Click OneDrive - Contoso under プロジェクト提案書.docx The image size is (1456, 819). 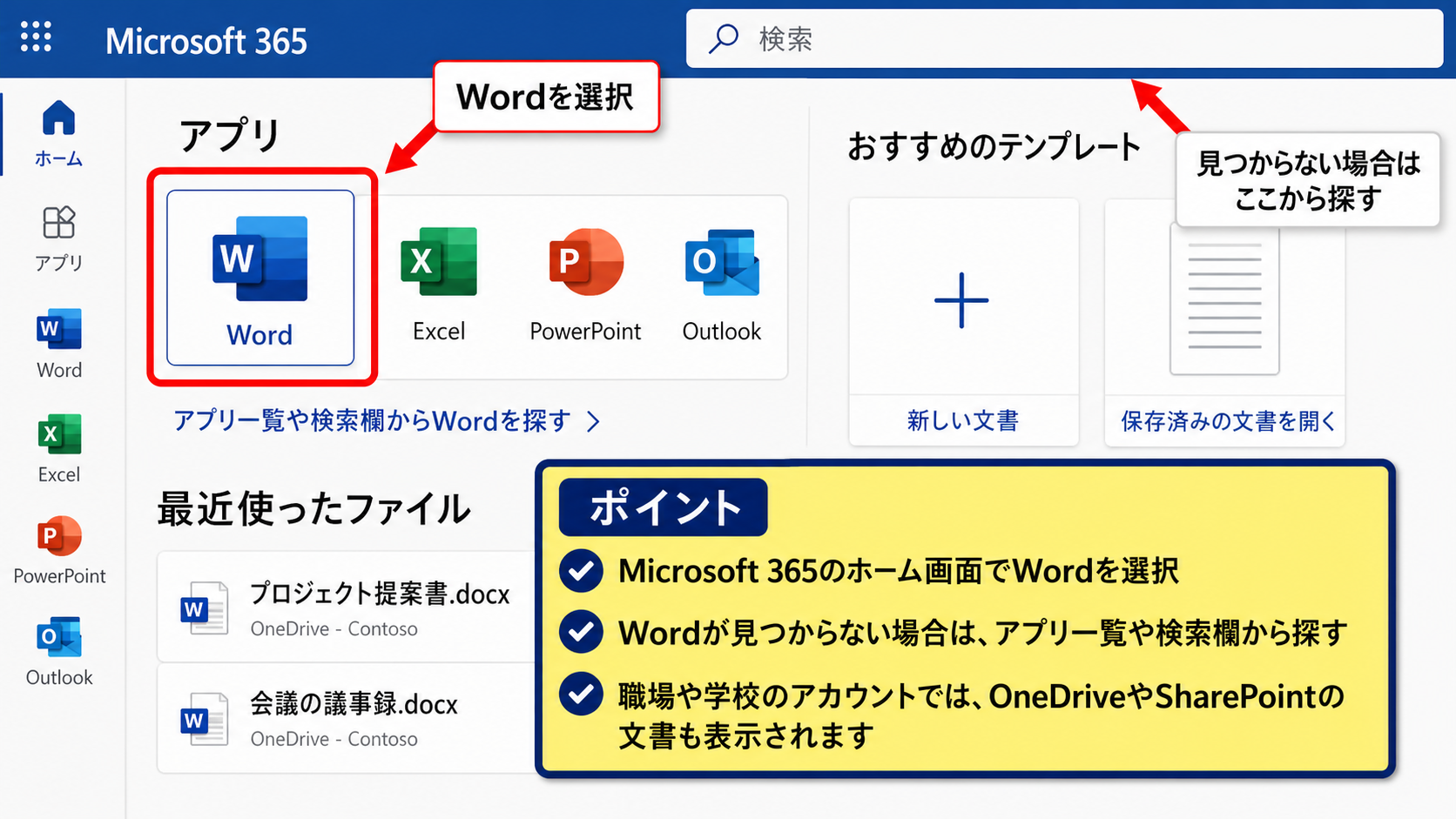334,628
